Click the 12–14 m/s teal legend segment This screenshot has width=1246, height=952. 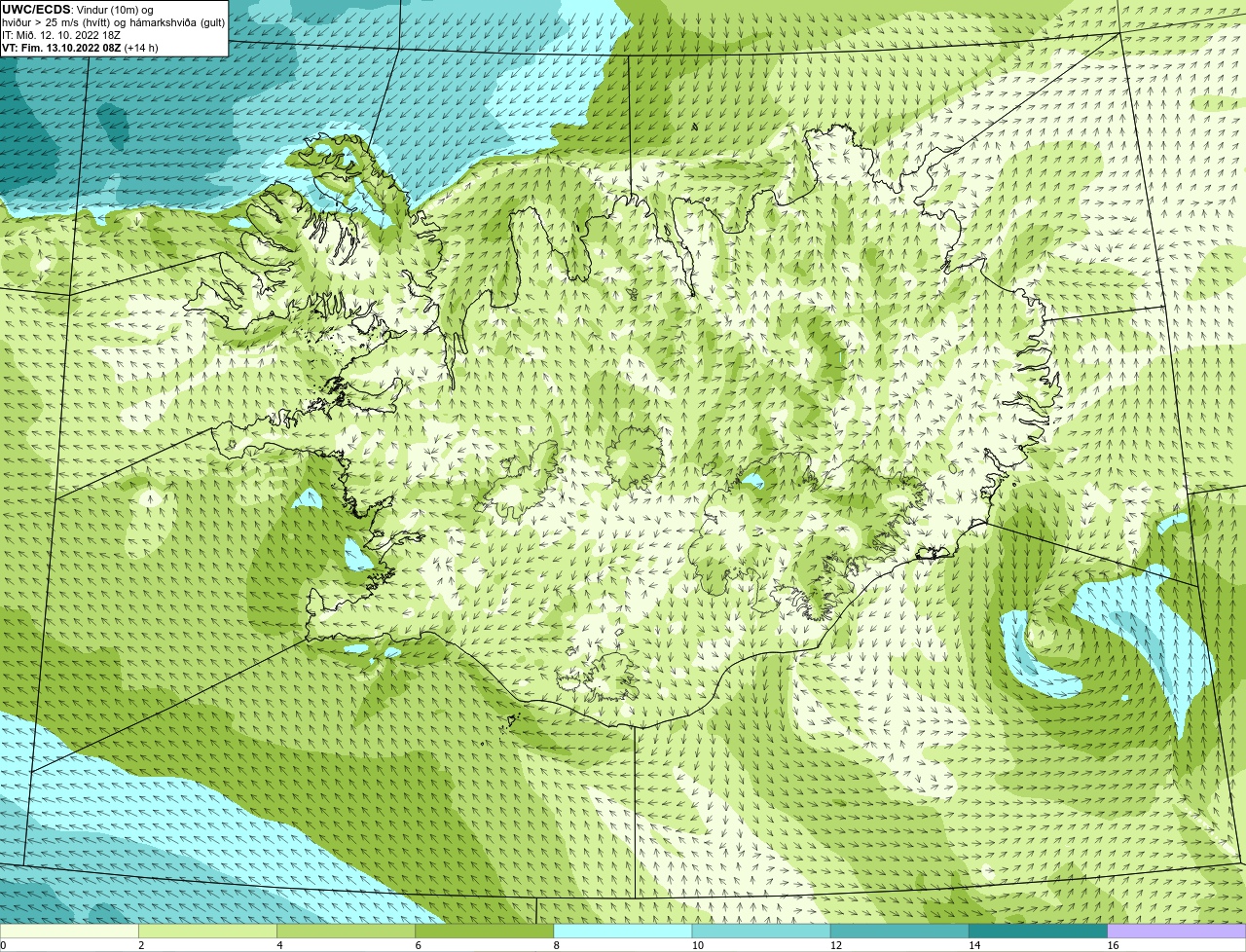coord(899,932)
